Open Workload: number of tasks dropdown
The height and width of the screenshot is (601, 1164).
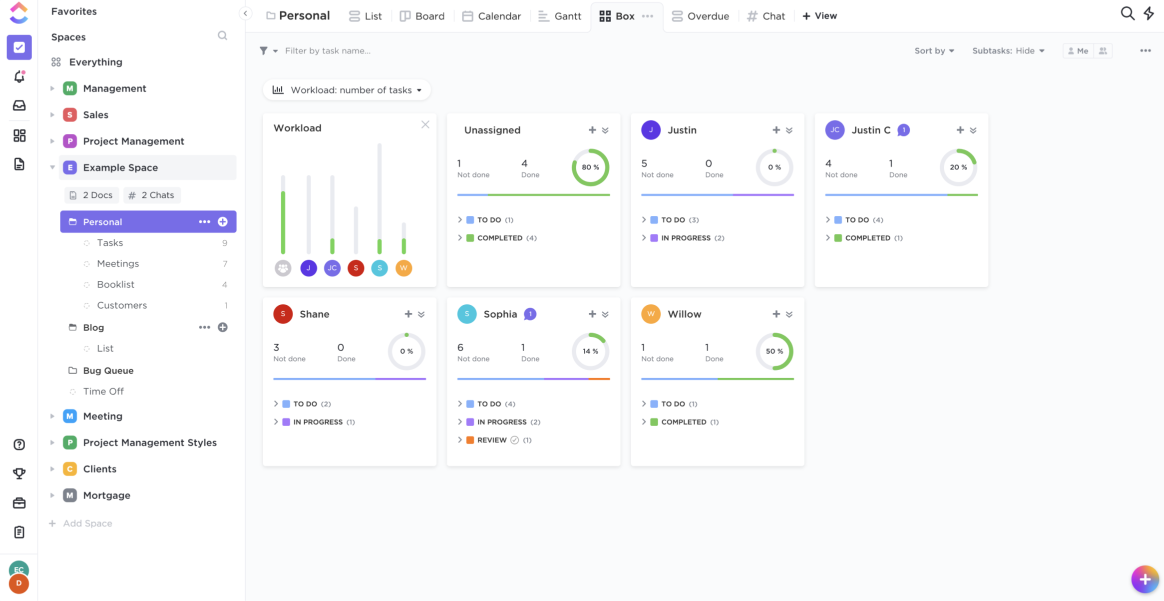pyautogui.click(x=347, y=90)
